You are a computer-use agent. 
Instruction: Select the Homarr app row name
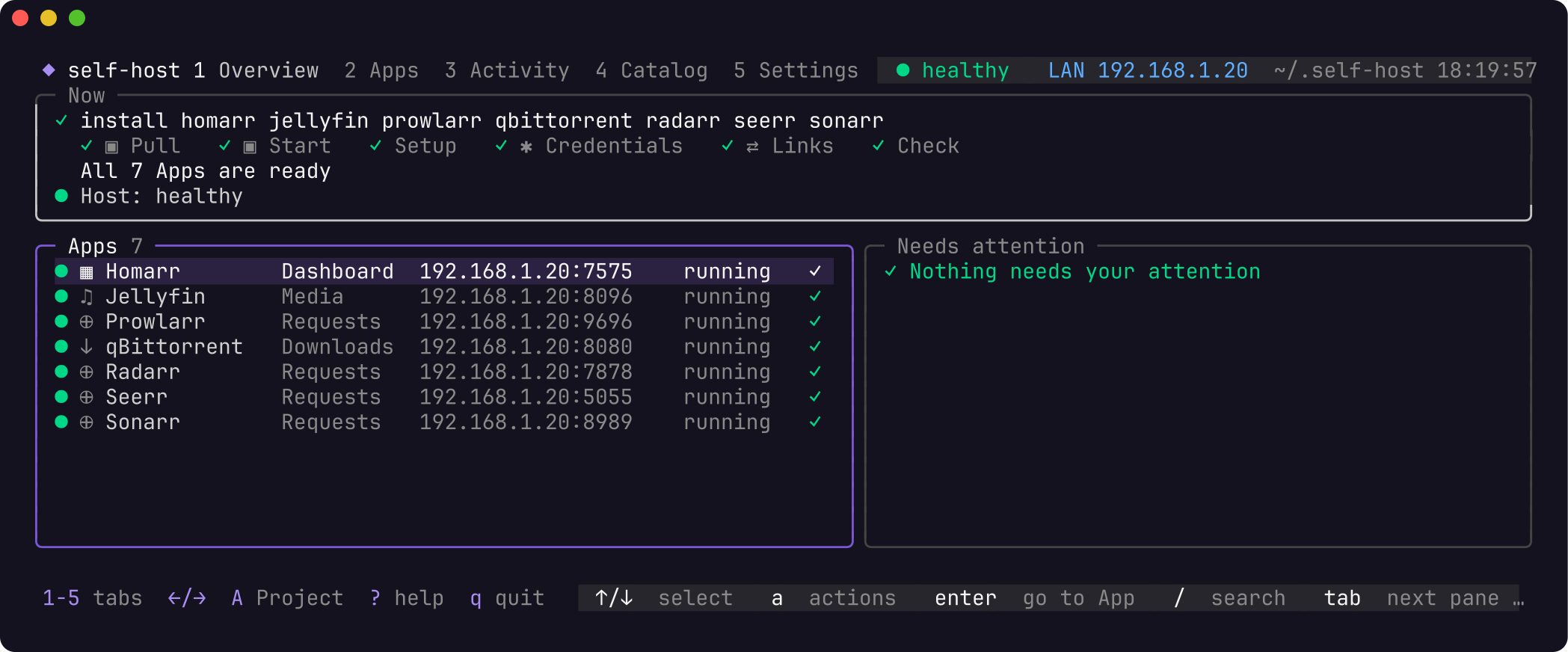tap(143, 271)
